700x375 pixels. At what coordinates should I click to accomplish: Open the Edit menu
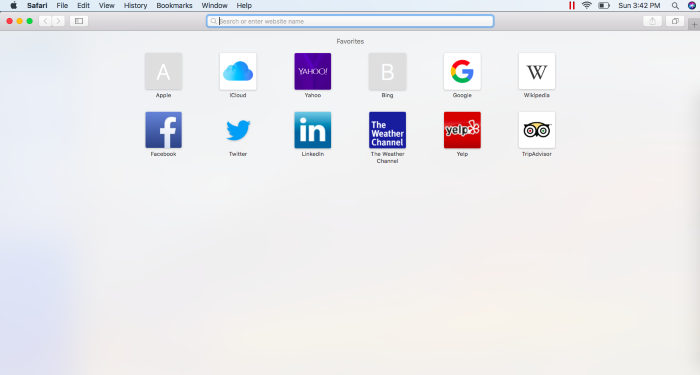[83, 5]
